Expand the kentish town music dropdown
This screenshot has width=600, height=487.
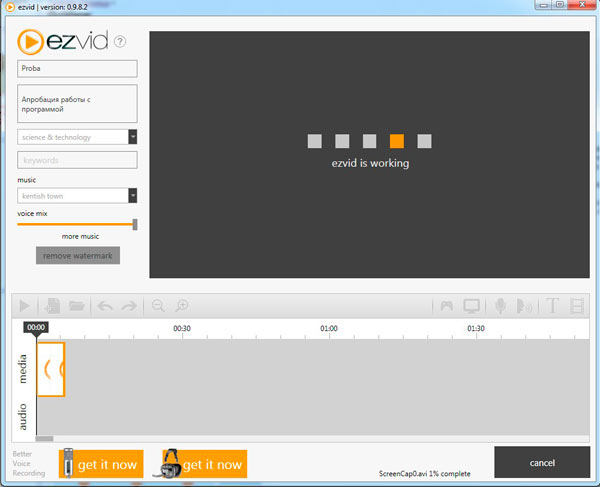(132, 196)
